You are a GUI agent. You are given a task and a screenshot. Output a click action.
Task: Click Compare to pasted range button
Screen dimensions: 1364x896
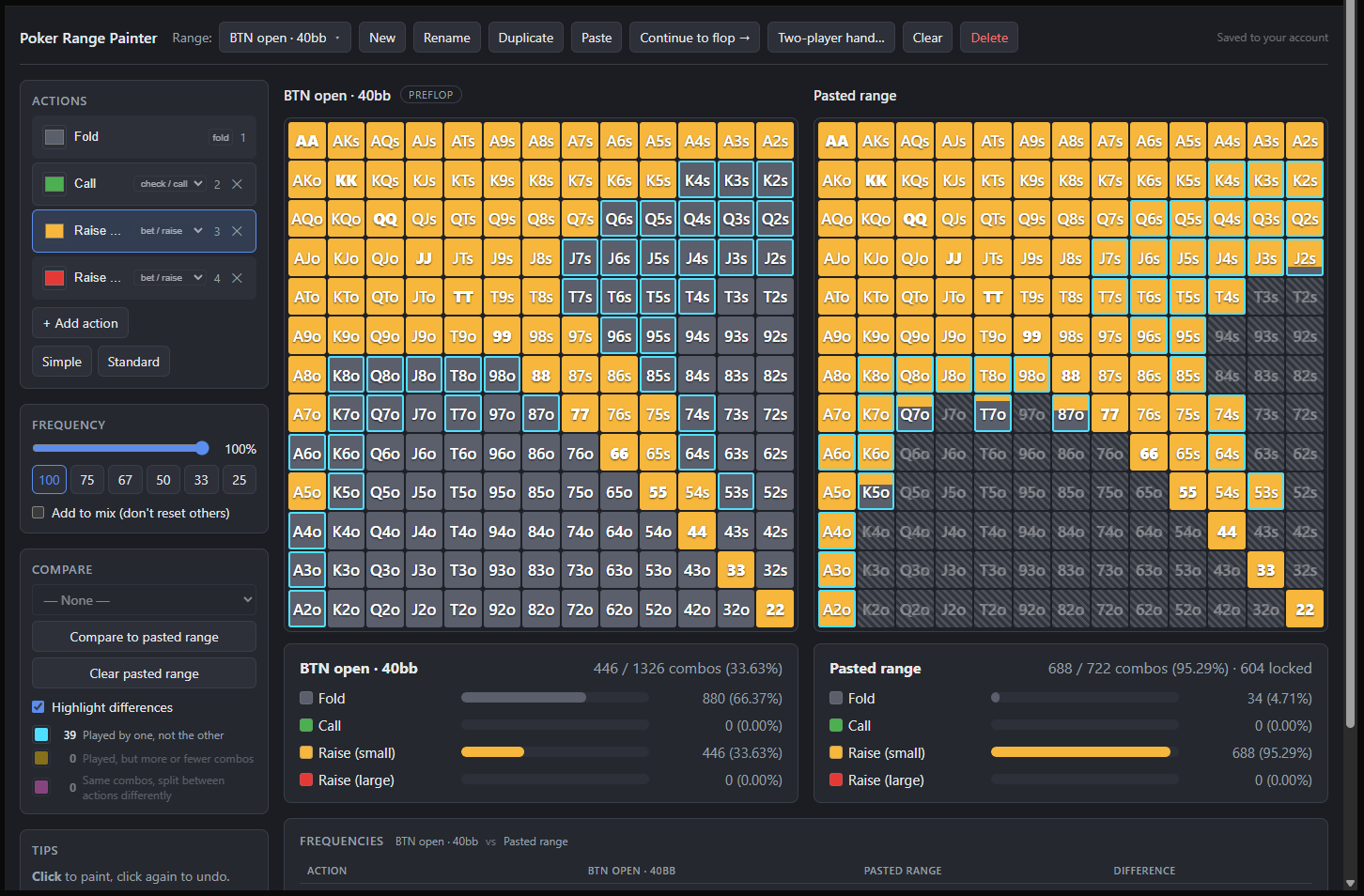click(x=144, y=637)
